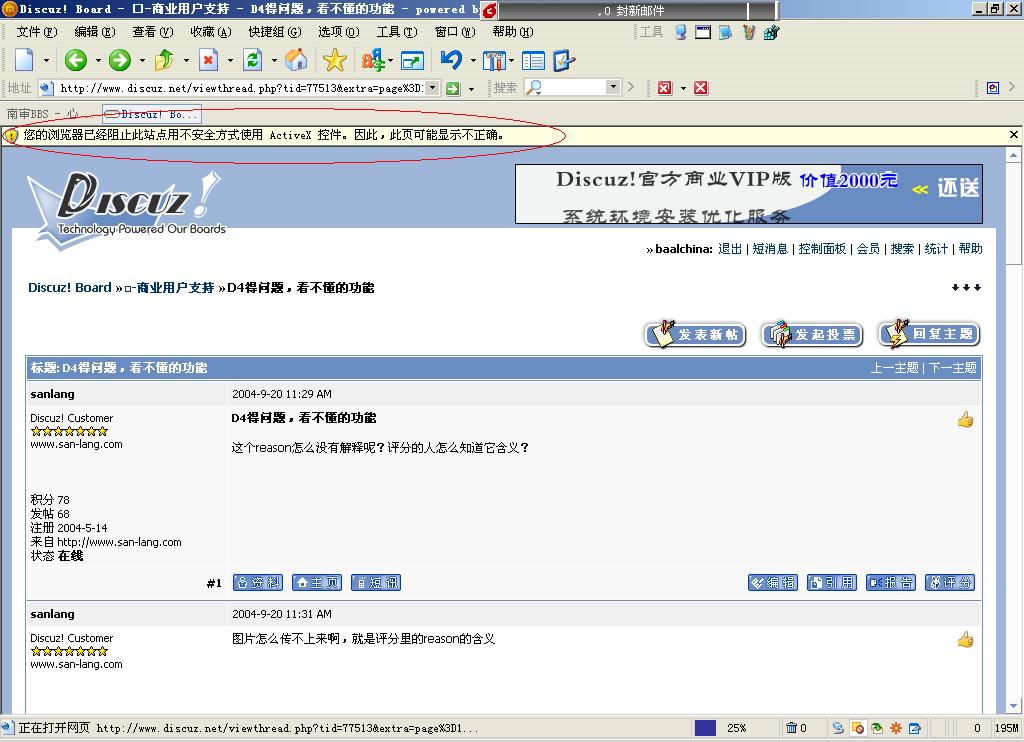Click the Up one level folder icon
The image size is (1024, 742).
point(163,60)
